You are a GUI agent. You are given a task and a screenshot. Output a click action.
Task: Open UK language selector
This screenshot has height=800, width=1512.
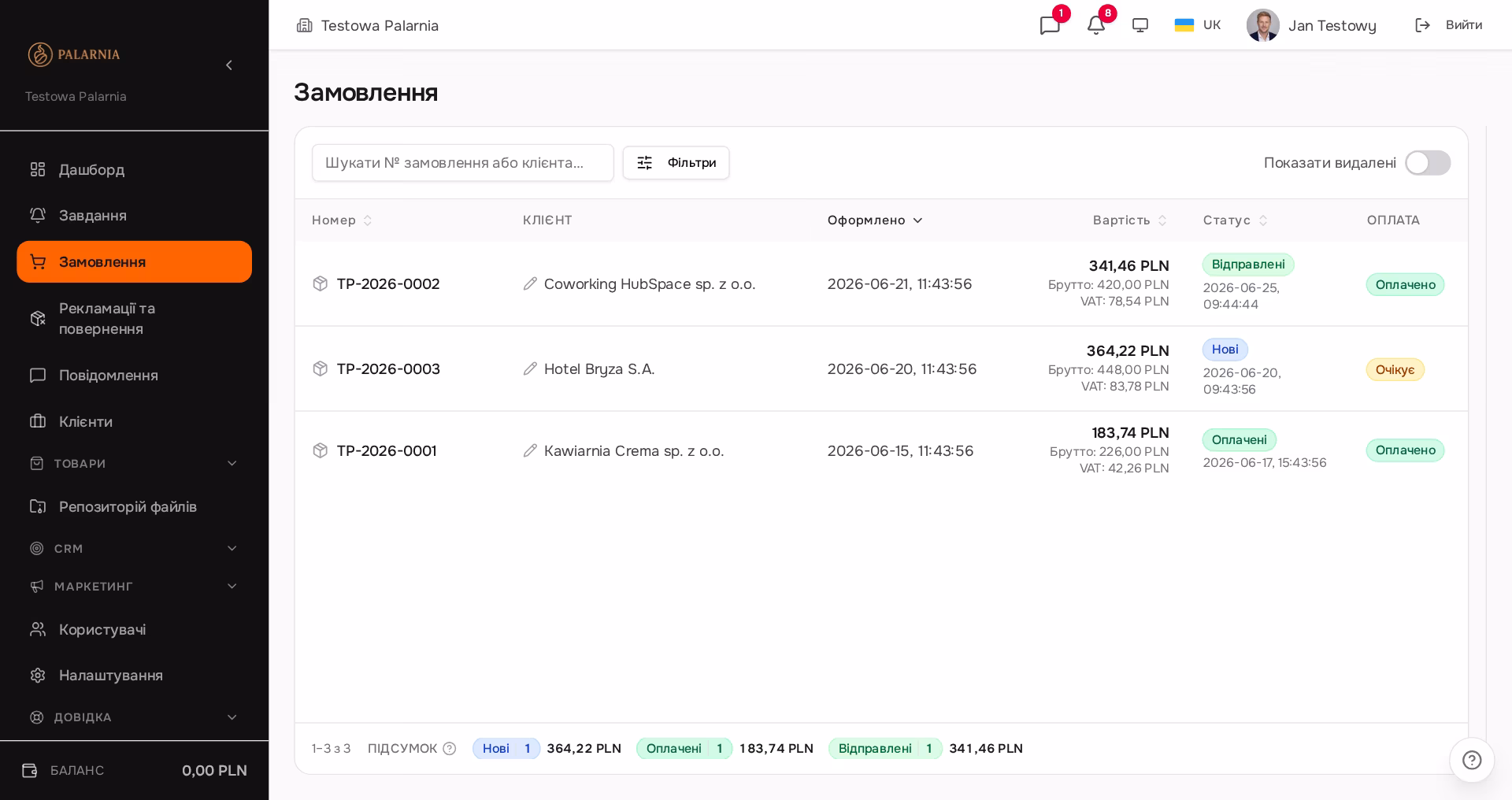pos(1197,25)
